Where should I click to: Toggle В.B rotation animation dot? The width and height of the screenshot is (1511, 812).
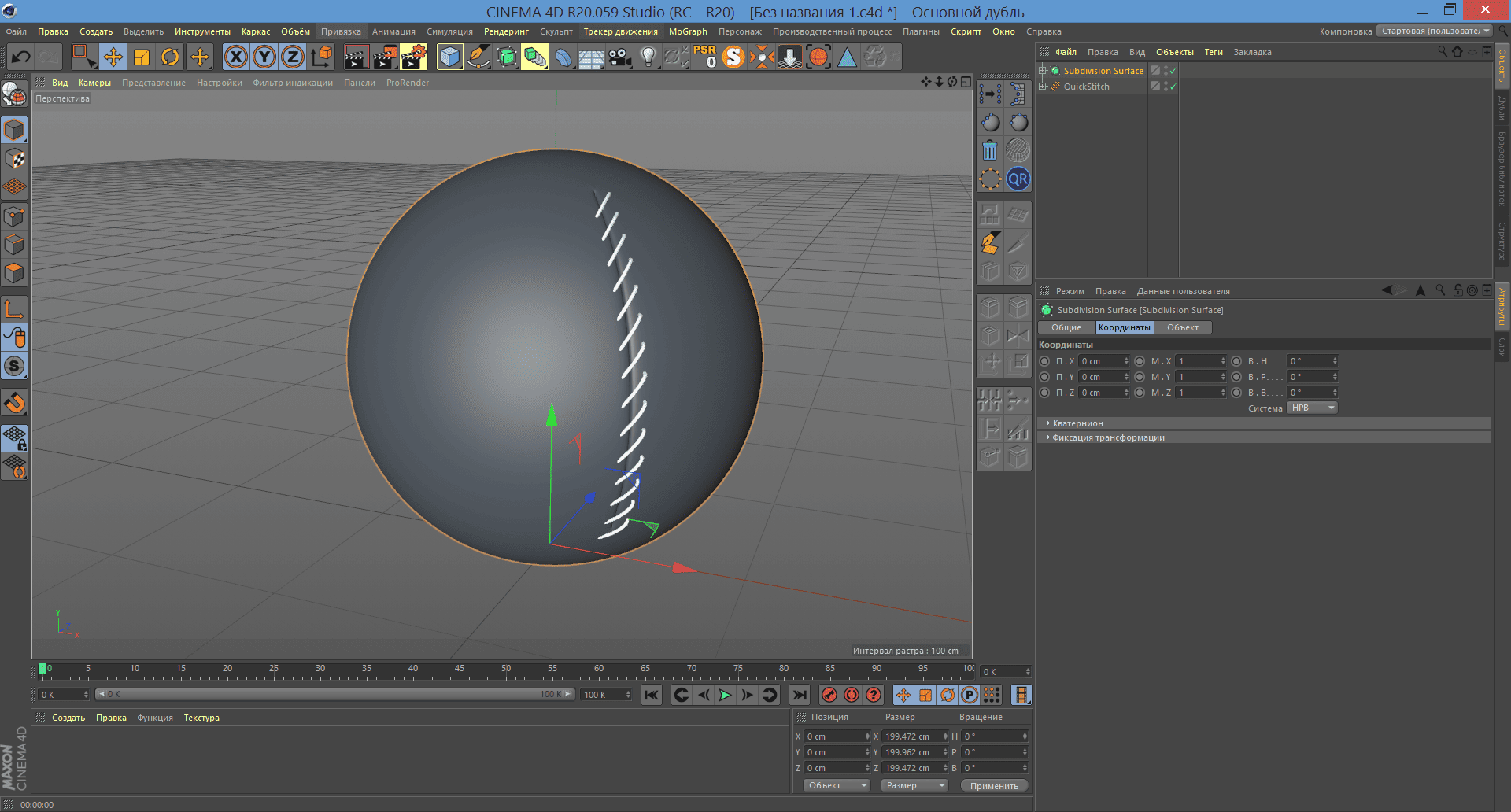point(1236,393)
